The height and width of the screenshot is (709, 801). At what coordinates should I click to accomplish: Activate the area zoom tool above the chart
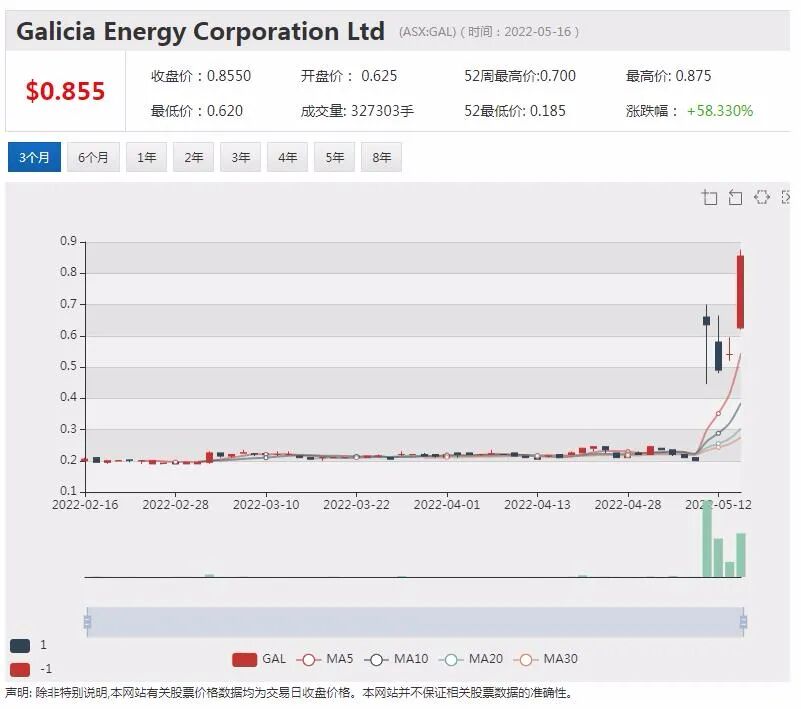[x=710, y=197]
